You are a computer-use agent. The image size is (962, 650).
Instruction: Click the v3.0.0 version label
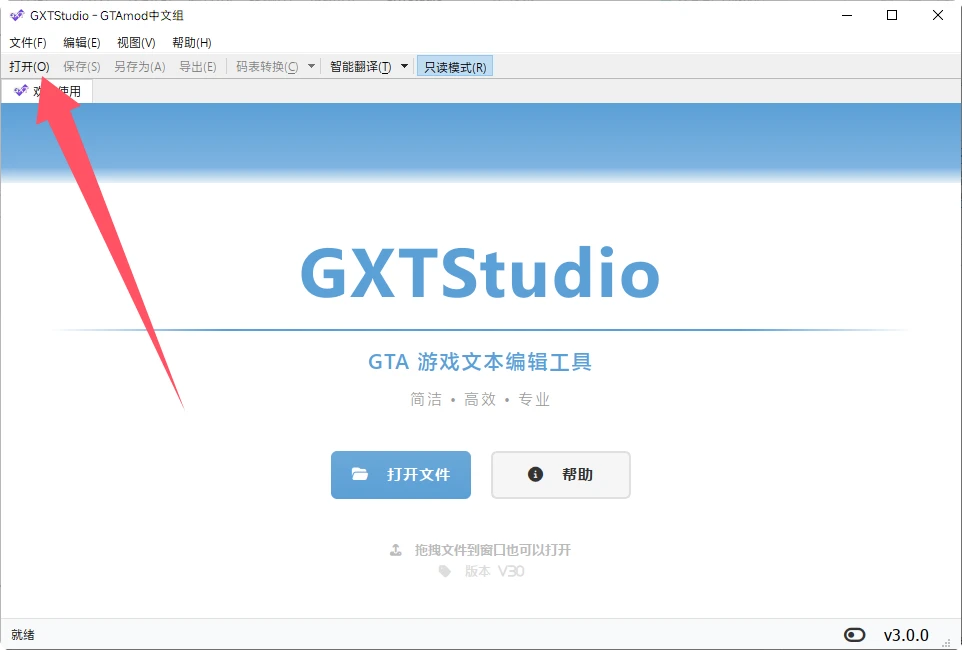pyautogui.click(x=906, y=635)
